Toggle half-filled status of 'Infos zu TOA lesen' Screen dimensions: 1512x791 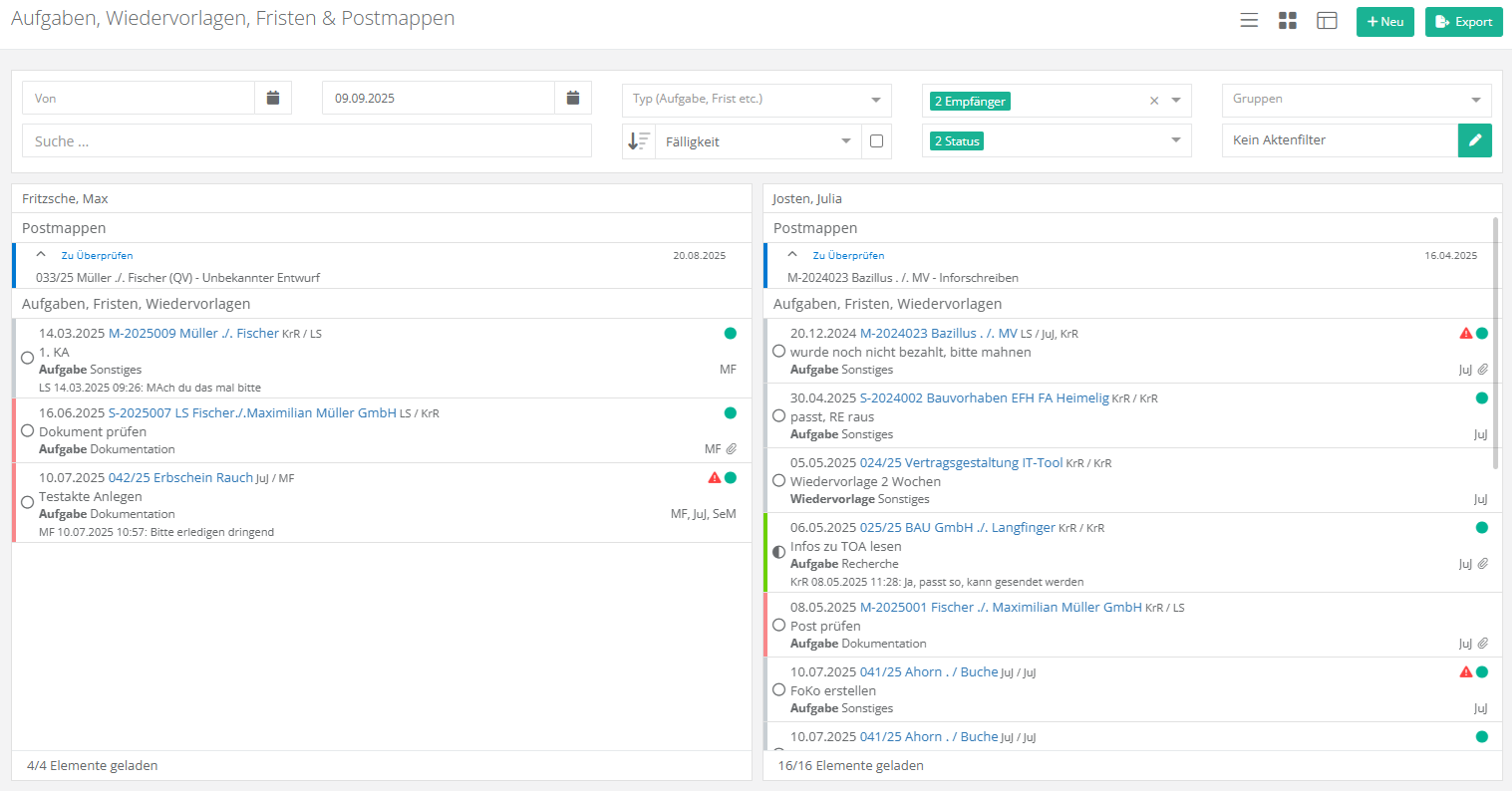point(779,552)
